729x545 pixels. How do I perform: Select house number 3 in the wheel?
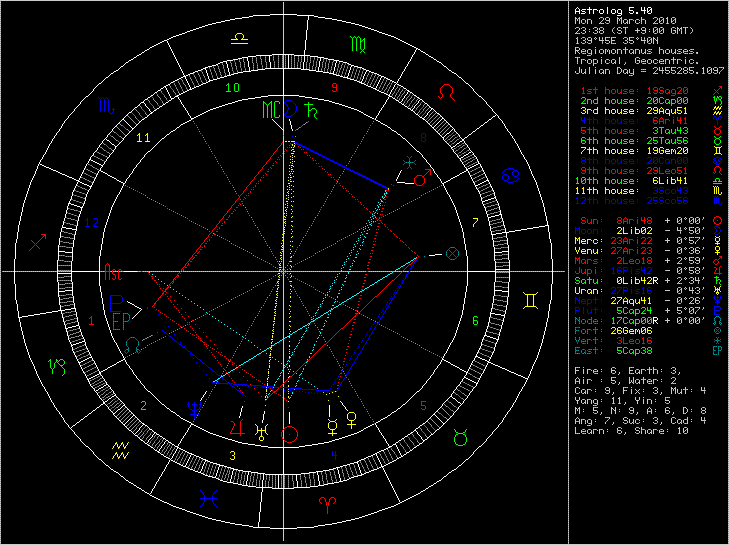[x=232, y=456]
